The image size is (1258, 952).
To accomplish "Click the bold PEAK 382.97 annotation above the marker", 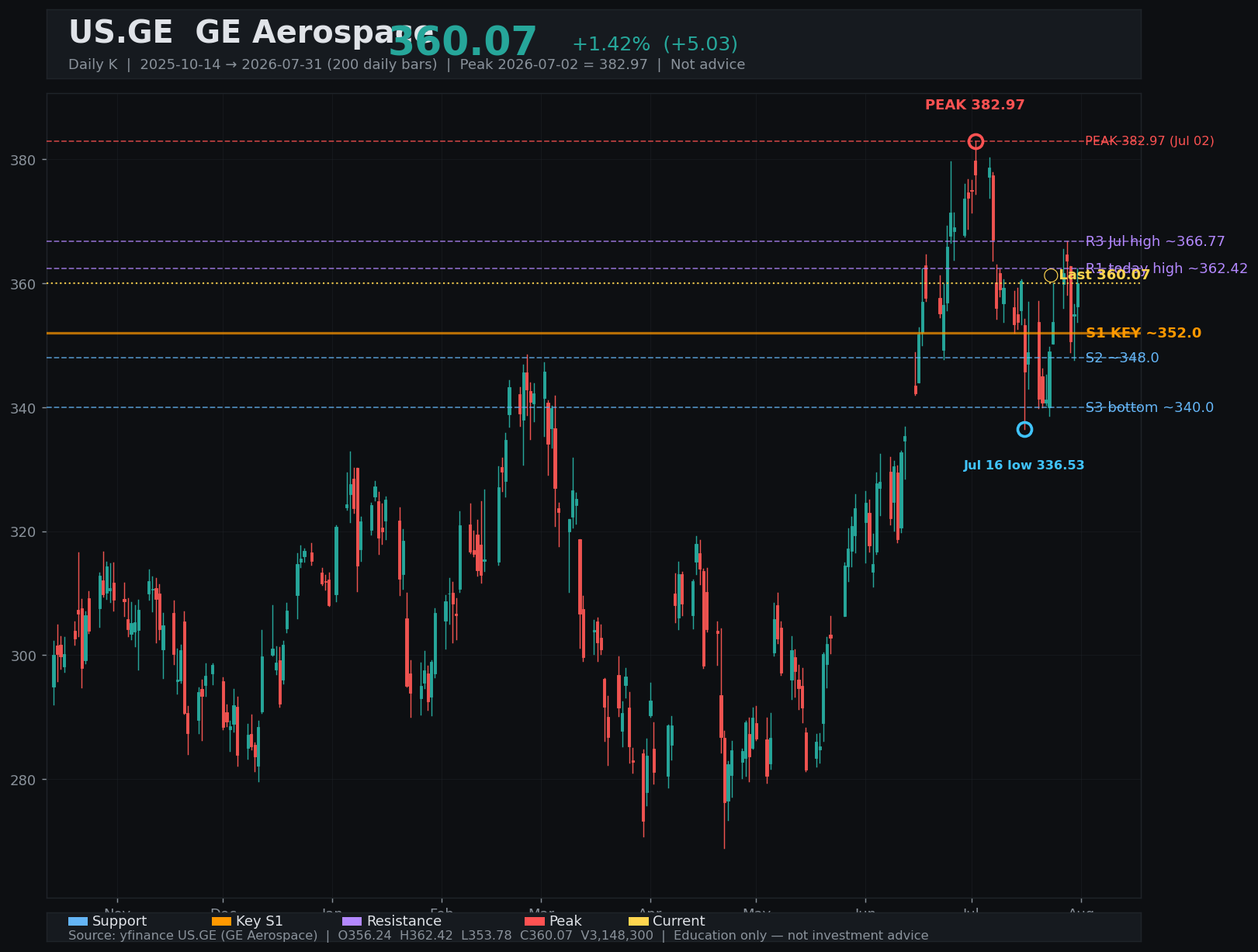I will (975, 105).
